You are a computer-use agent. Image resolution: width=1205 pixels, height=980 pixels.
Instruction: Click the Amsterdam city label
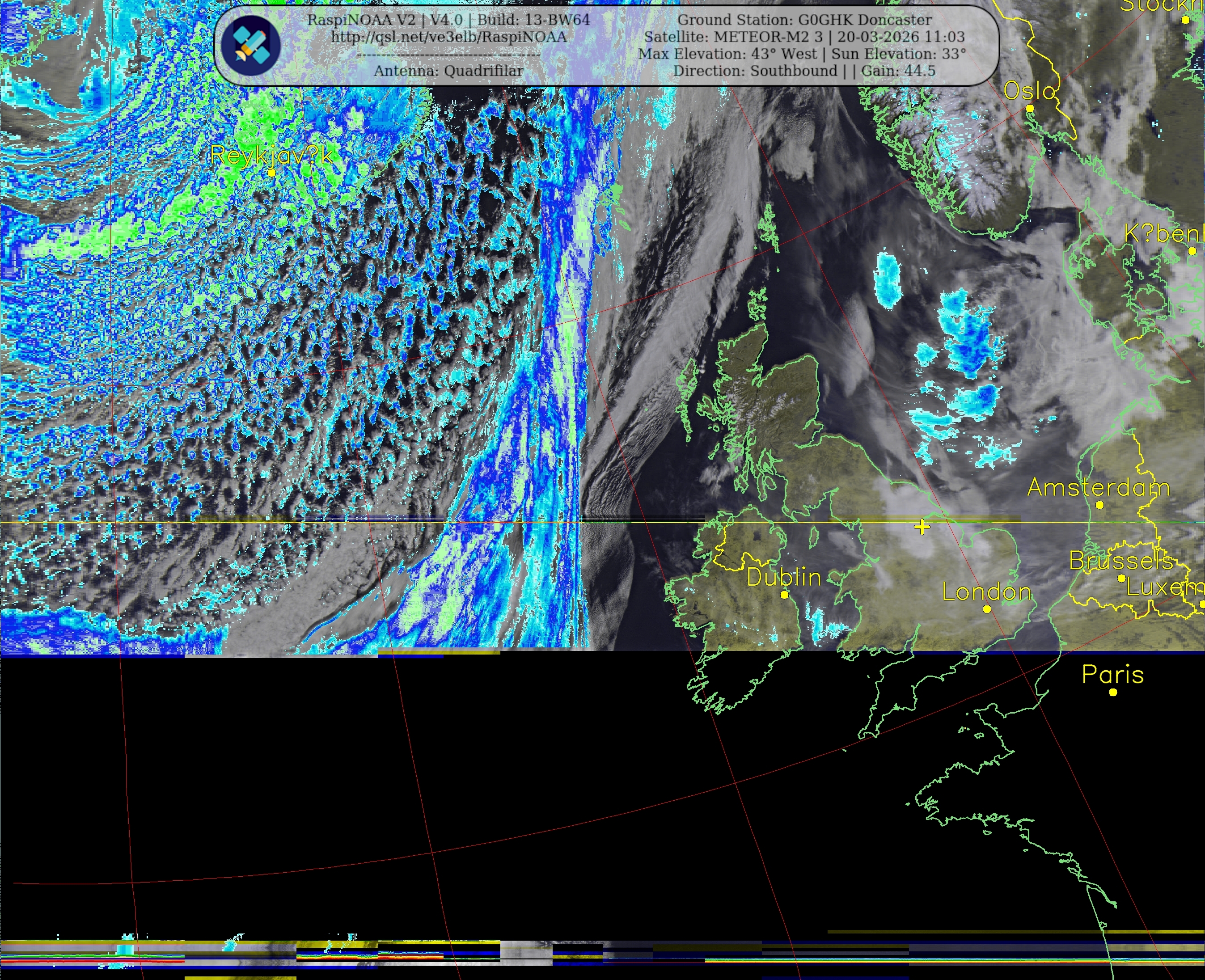(x=1098, y=487)
